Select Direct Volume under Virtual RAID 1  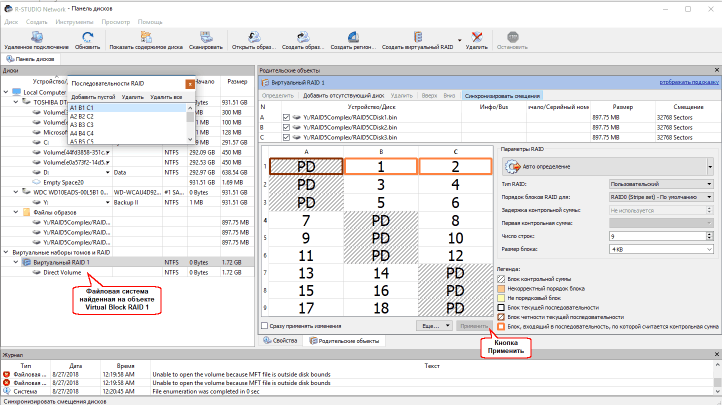coord(62,272)
